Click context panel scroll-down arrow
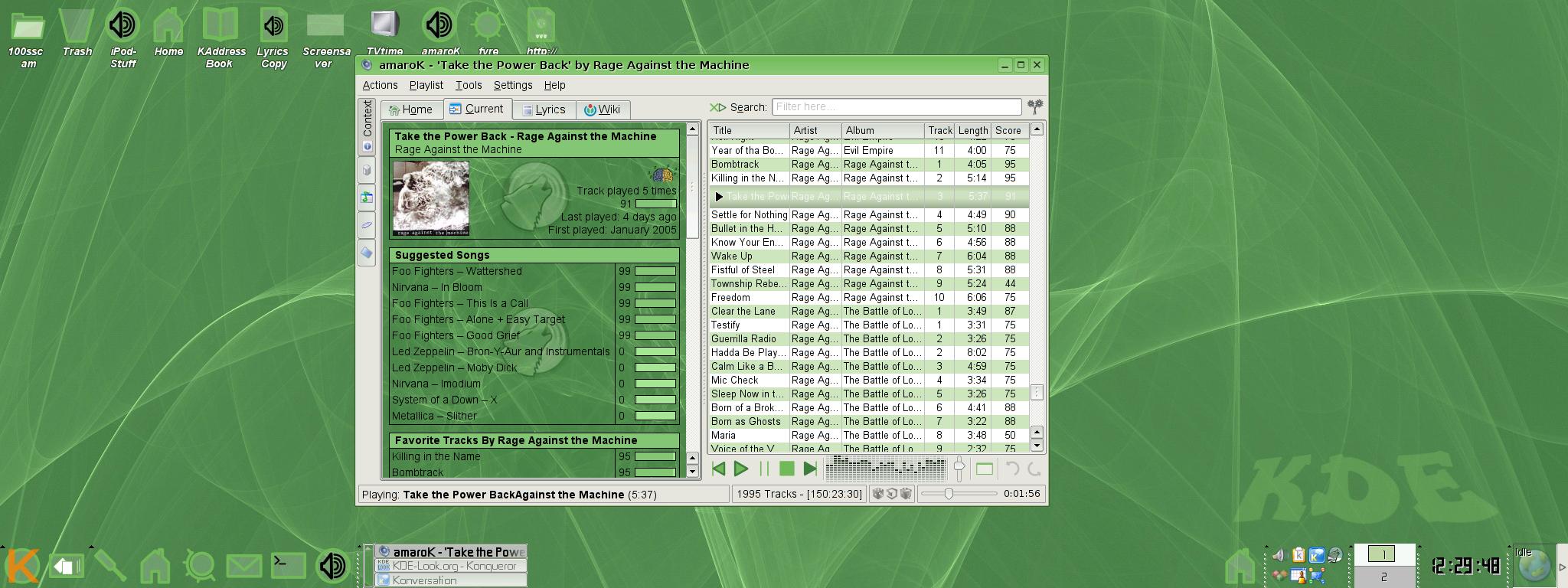 [692, 472]
